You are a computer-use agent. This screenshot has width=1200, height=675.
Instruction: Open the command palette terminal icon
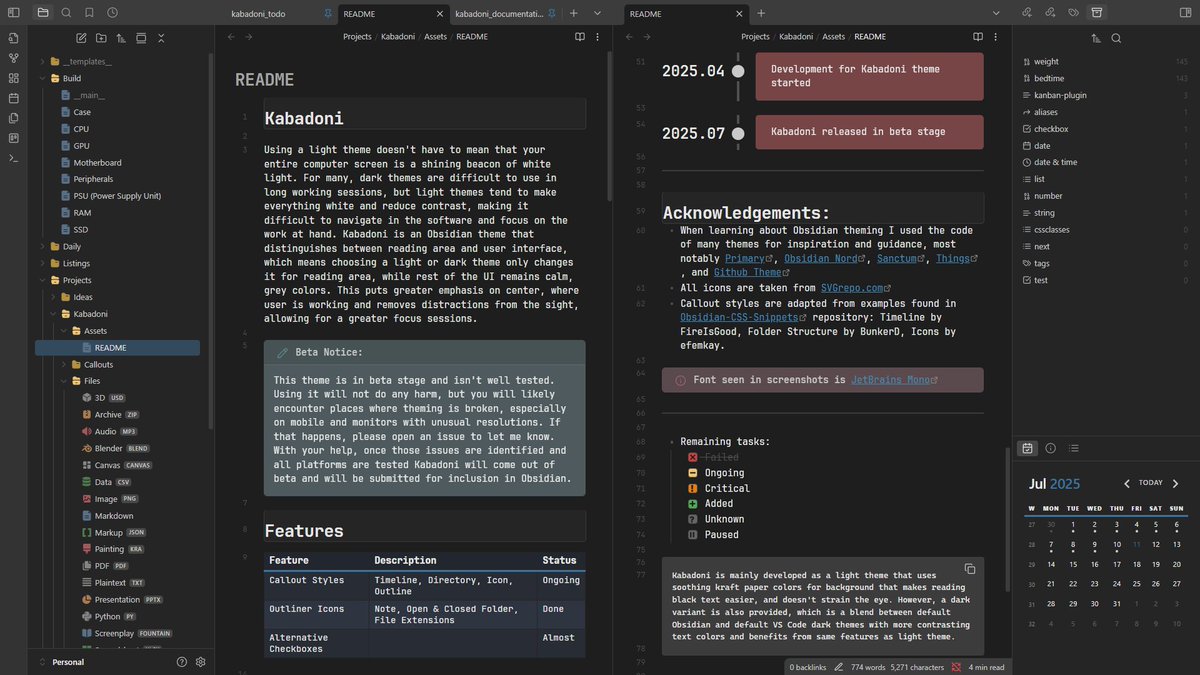14,158
